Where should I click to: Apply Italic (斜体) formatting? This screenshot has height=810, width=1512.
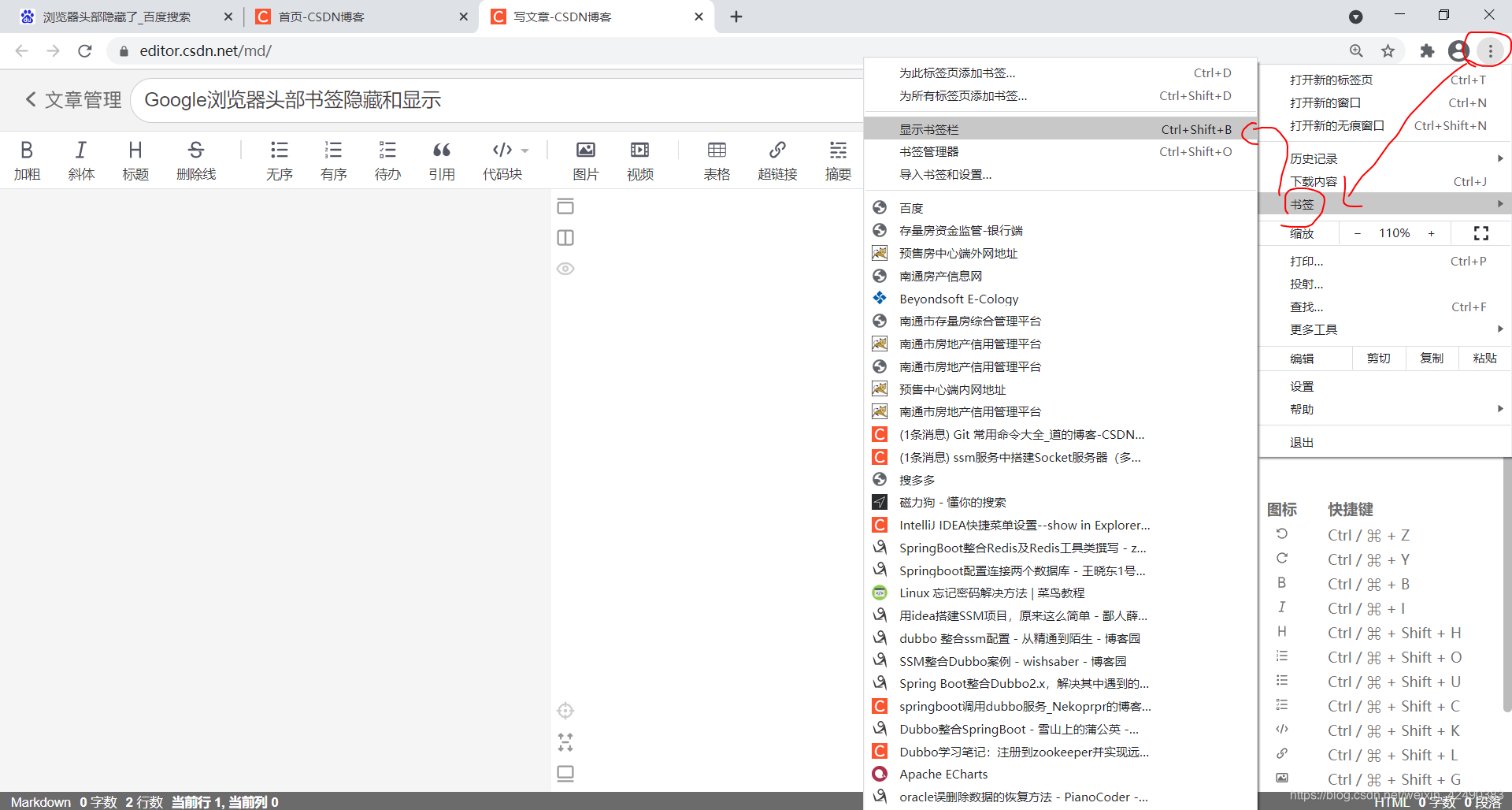click(x=81, y=160)
